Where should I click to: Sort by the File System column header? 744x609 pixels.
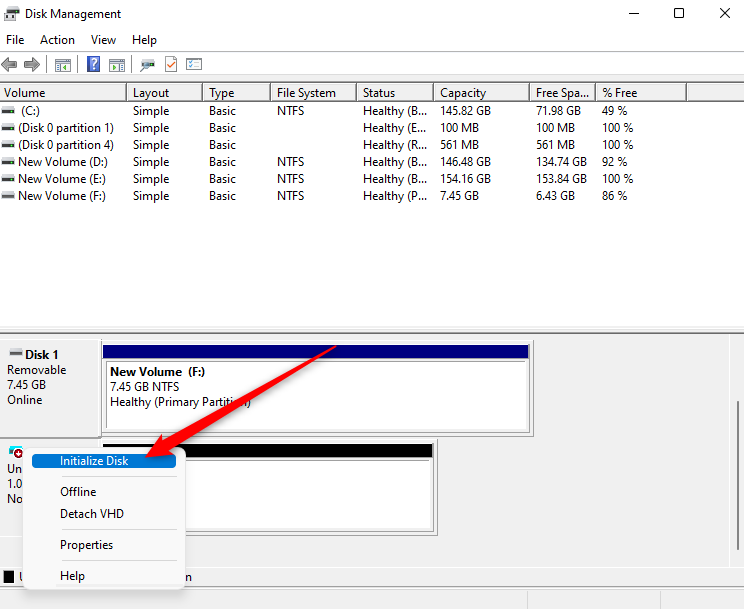pos(314,93)
